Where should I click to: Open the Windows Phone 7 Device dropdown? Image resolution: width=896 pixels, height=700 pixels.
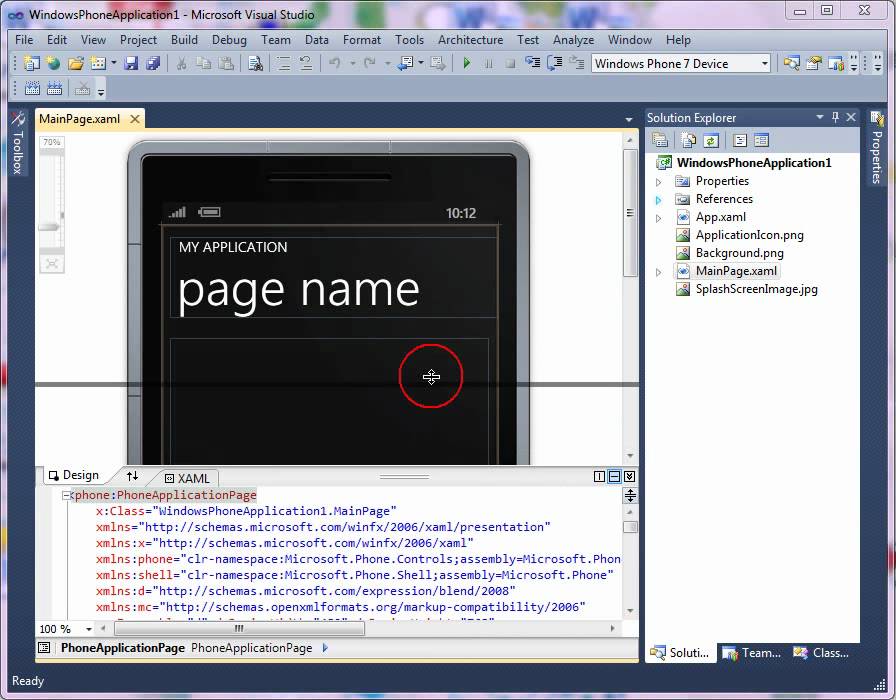pyautogui.click(x=765, y=63)
